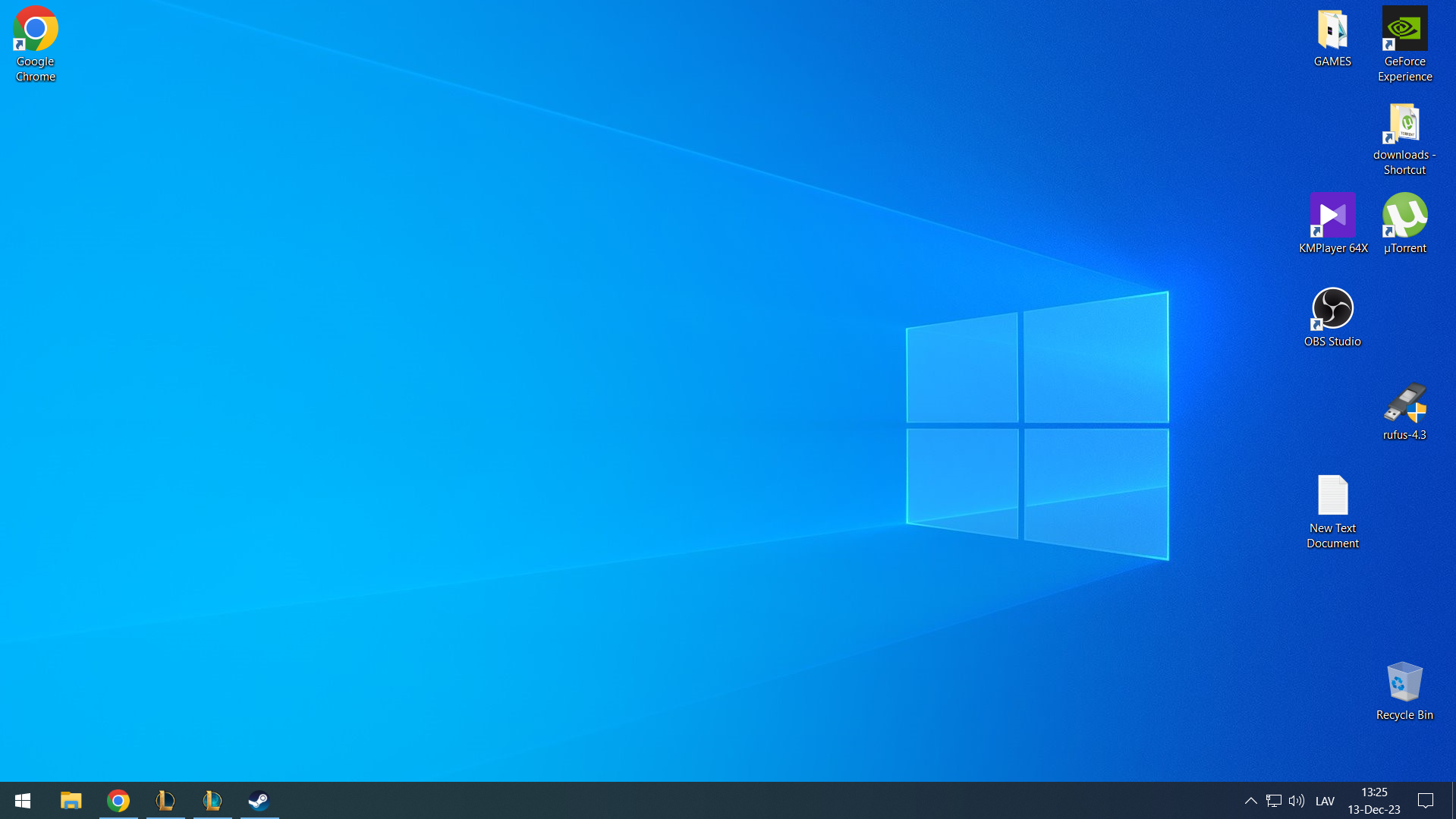Select the µTorrent desktop icon
Image resolution: width=1456 pixels, height=819 pixels.
(x=1404, y=224)
